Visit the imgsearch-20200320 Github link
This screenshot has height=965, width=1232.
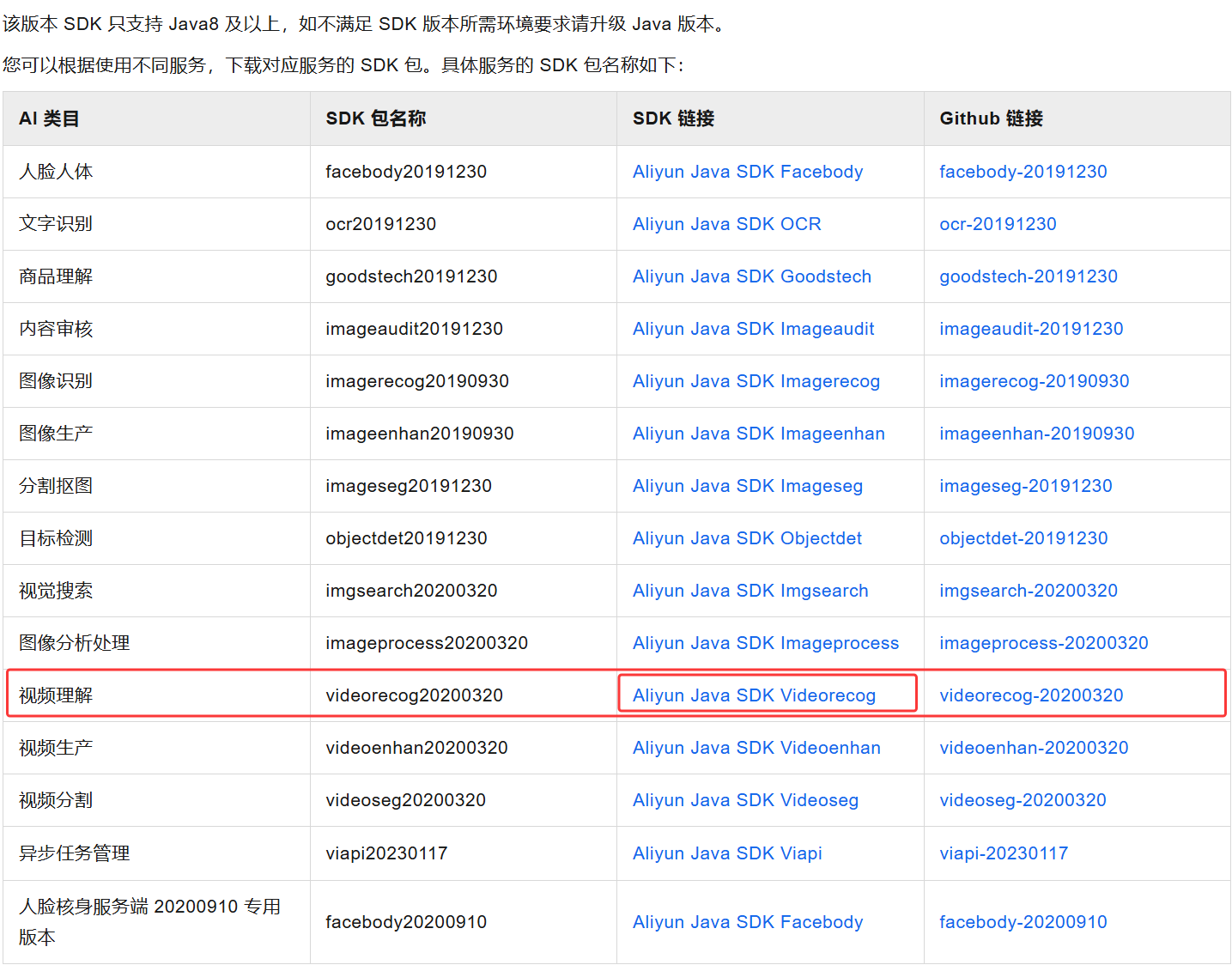click(1029, 591)
